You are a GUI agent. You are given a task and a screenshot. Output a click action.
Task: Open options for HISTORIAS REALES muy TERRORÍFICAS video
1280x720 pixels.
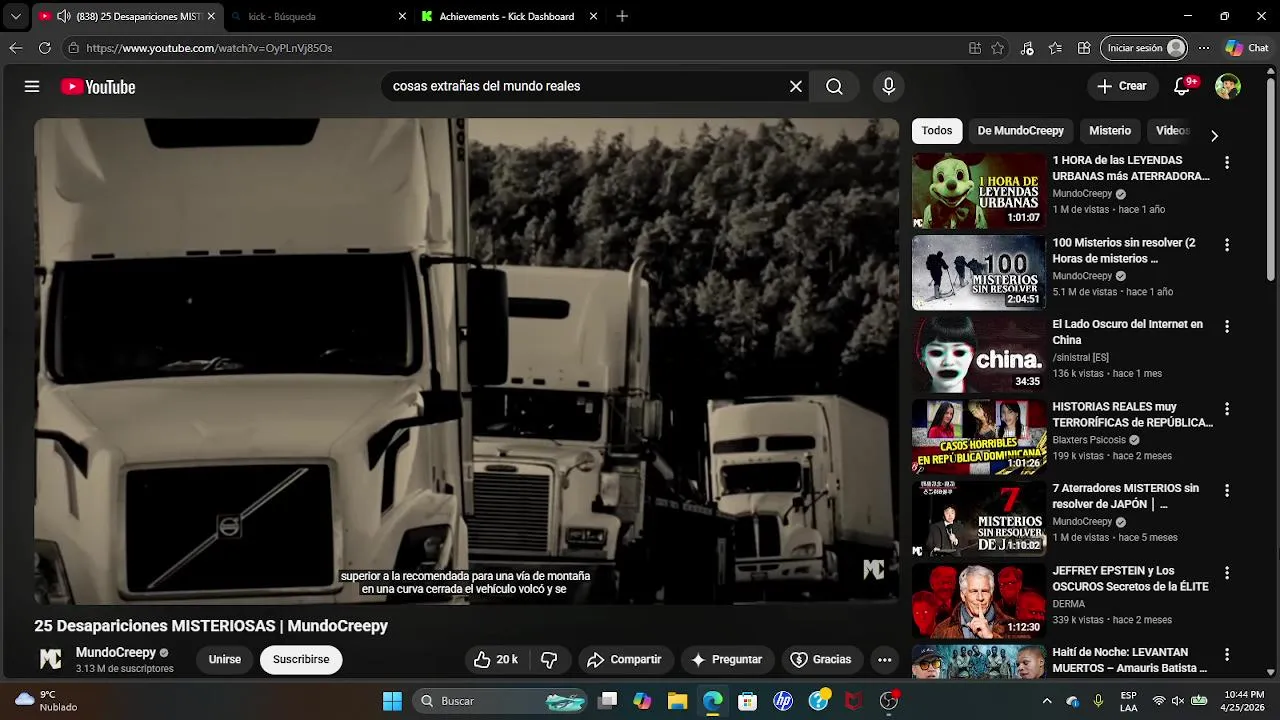point(1227,408)
